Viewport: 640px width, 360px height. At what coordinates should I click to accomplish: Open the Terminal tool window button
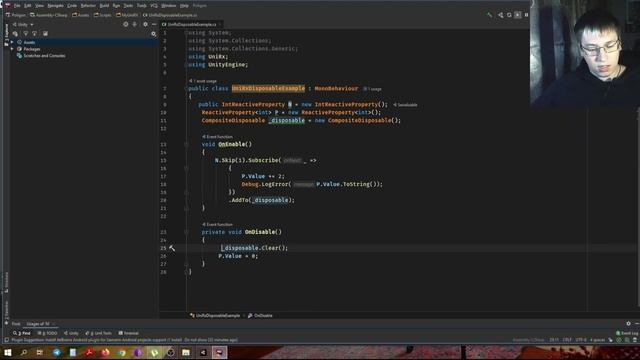point(128,333)
